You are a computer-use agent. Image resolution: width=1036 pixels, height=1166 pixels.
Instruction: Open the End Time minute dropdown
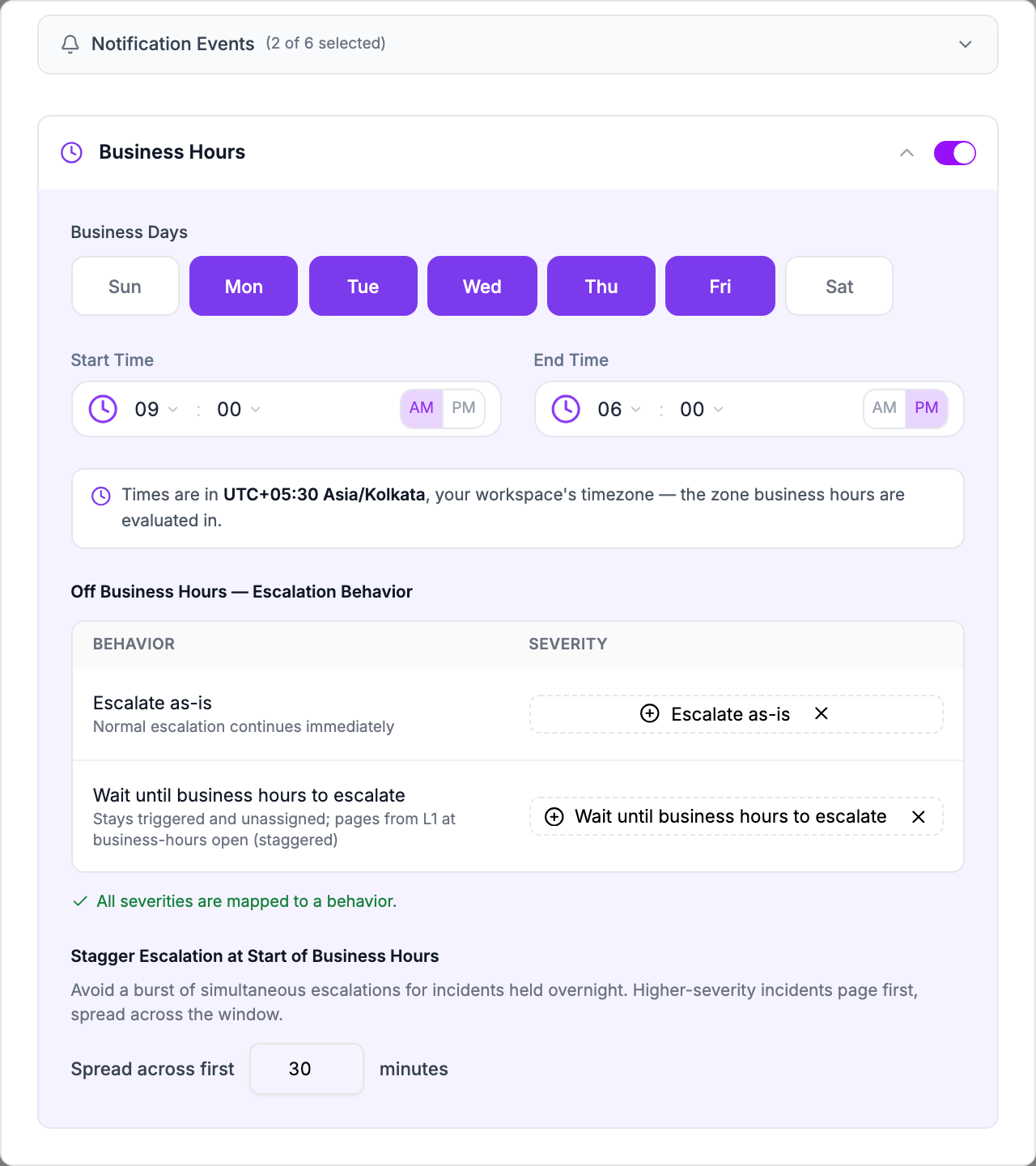click(x=702, y=409)
